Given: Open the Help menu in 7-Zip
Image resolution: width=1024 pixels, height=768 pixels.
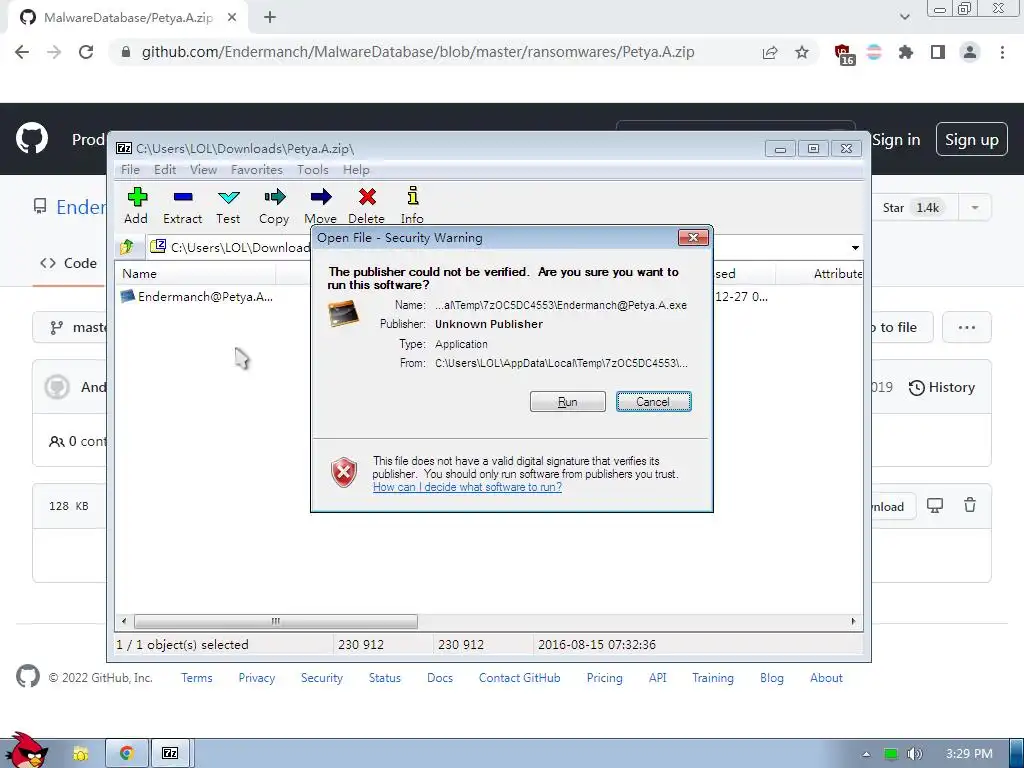Looking at the screenshot, I should [356, 170].
